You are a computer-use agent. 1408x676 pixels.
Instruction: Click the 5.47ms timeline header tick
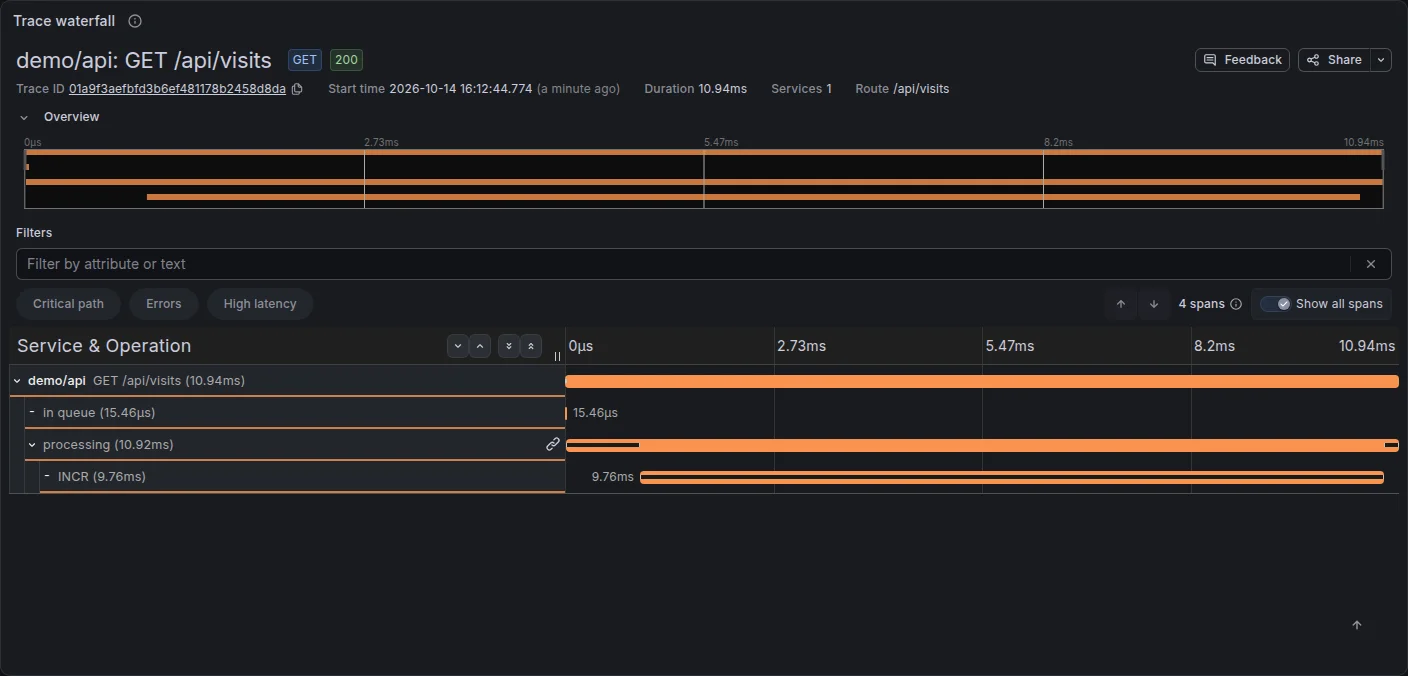tap(1010, 346)
